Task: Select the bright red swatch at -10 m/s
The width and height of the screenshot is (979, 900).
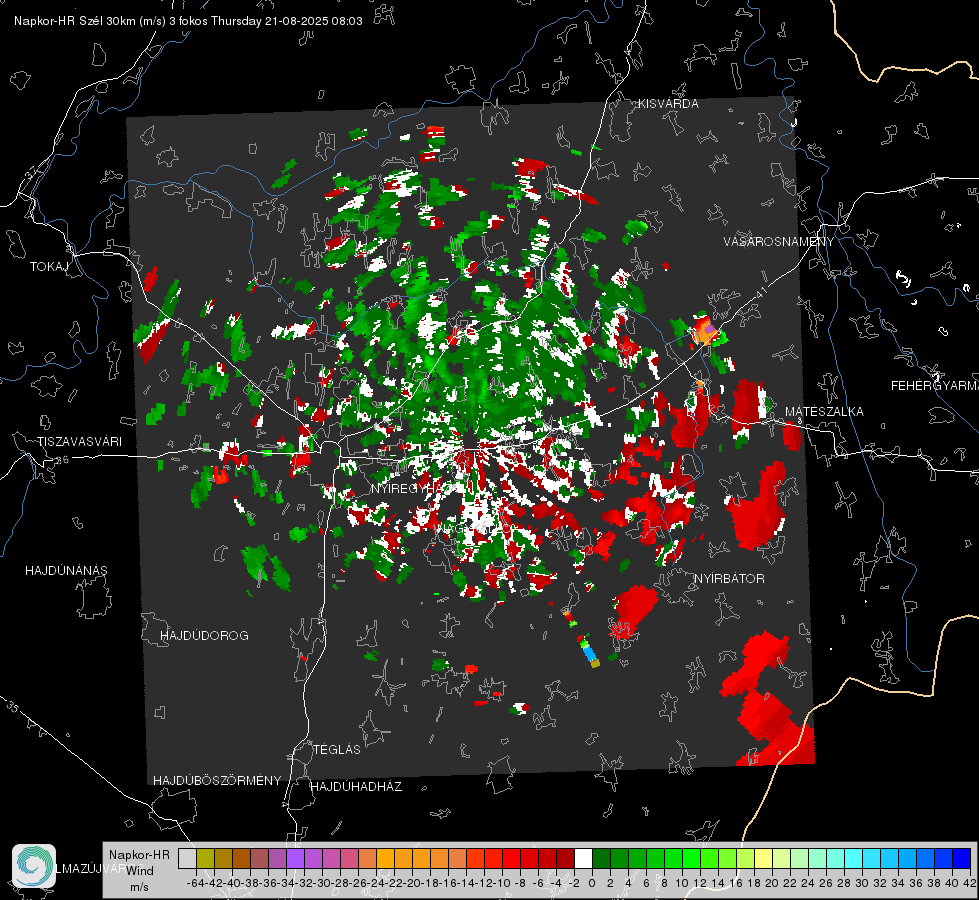Action: tap(511, 858)
